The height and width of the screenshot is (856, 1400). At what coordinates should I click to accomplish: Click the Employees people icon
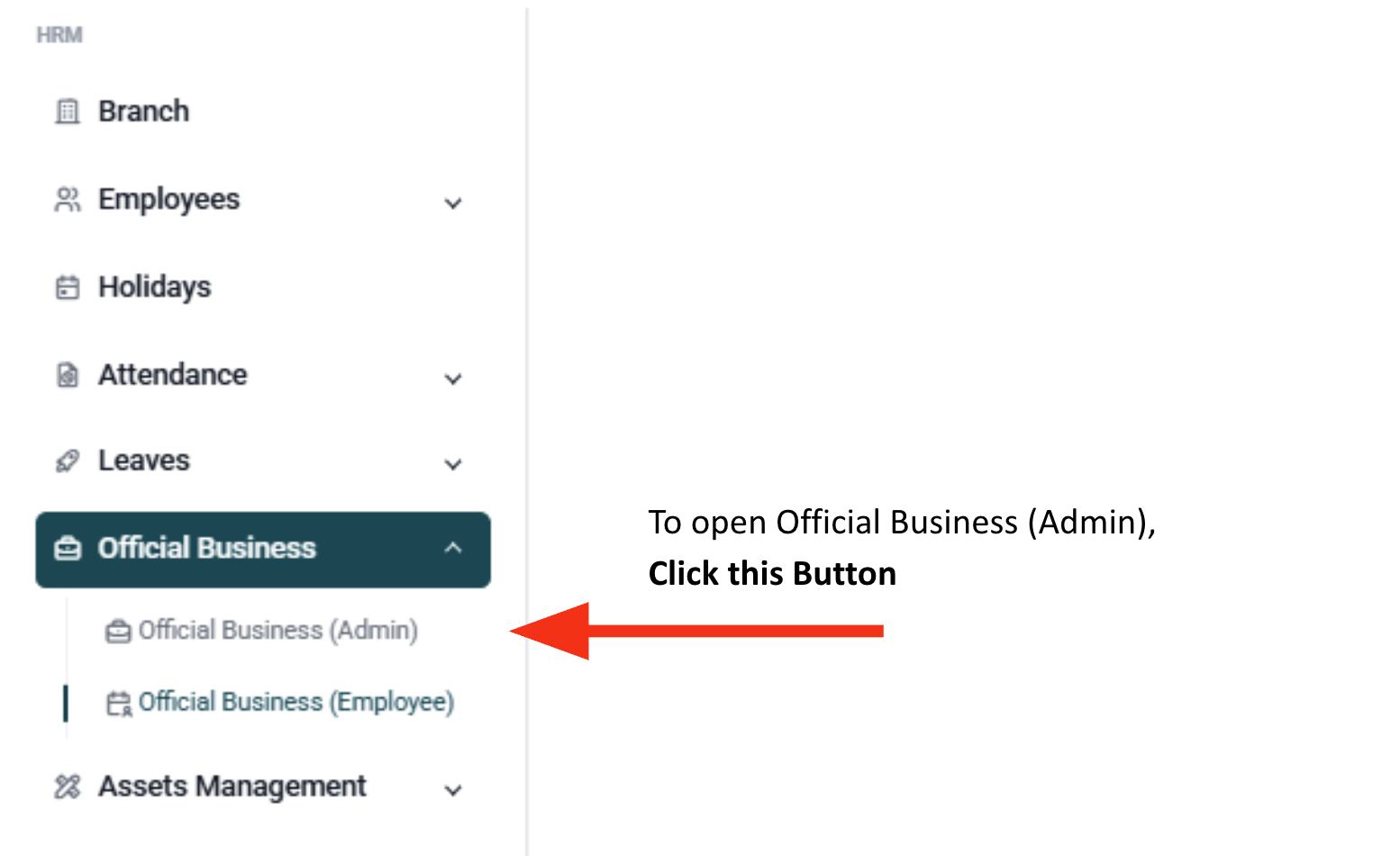68,199
